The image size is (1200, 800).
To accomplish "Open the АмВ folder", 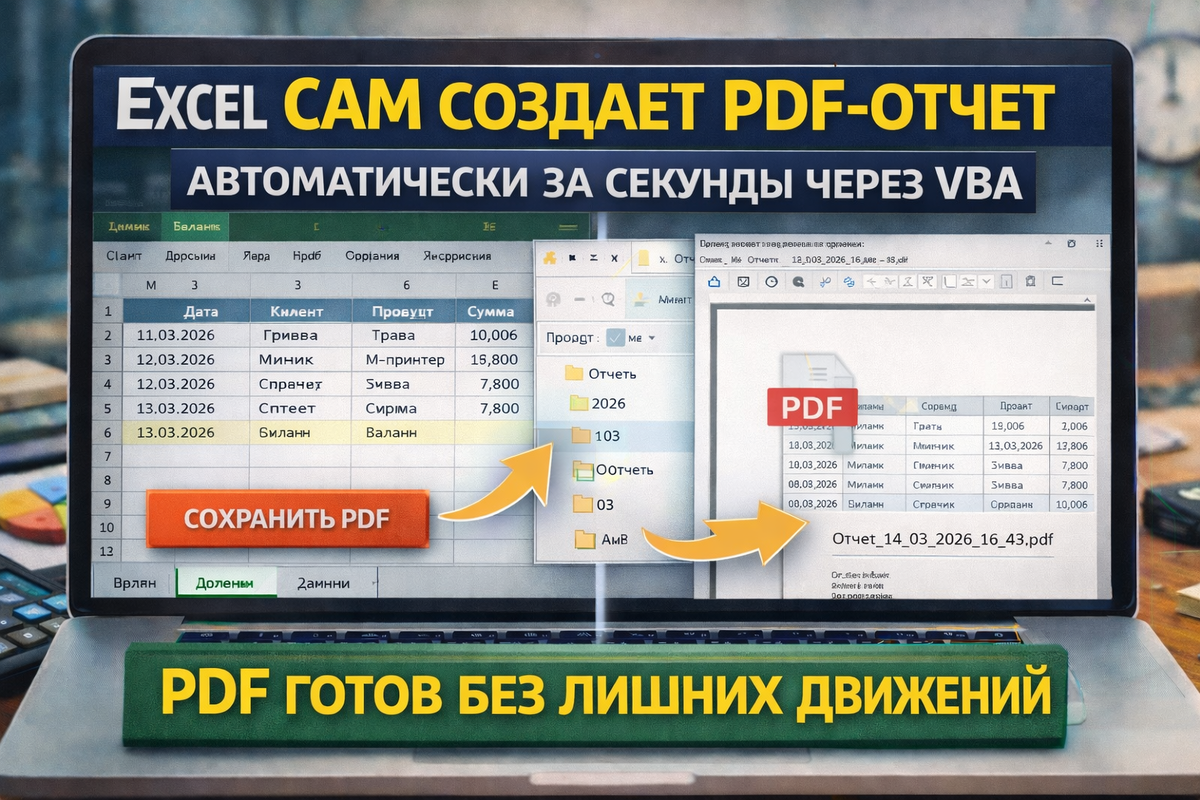I will 600,540.
